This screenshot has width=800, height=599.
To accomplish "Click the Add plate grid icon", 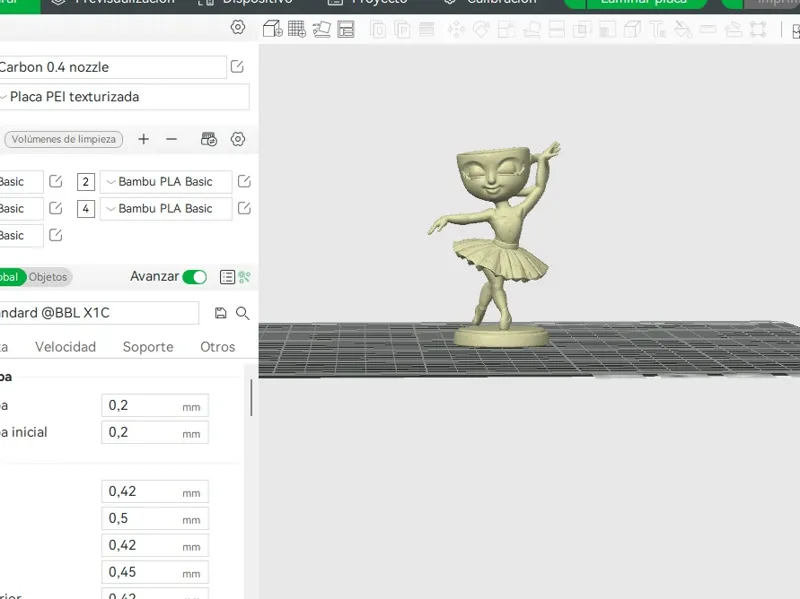I will pos(297,29).
